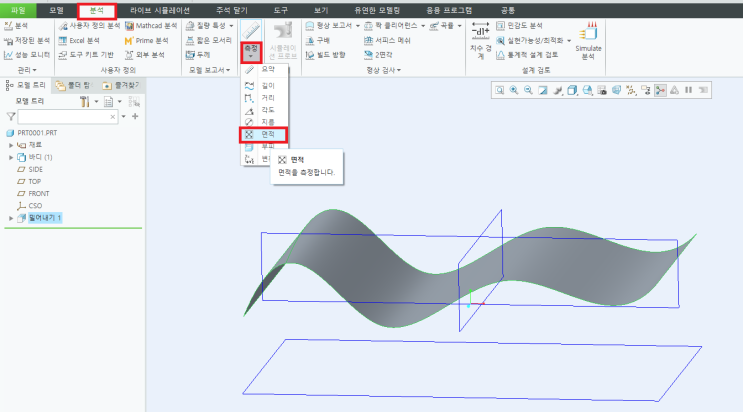Open 실현가능성/최적화 tool
Viewport: 743px width, 412px height.
tap(530, 41)
